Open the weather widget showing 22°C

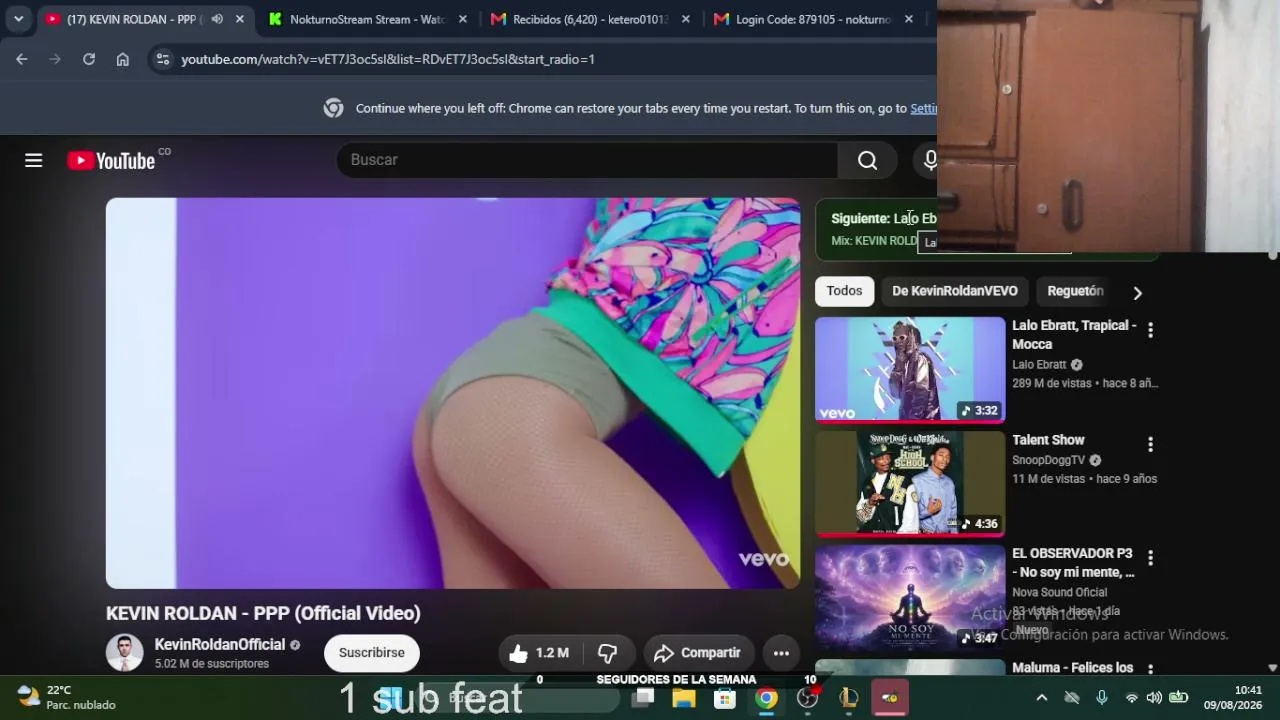[66, 697]
